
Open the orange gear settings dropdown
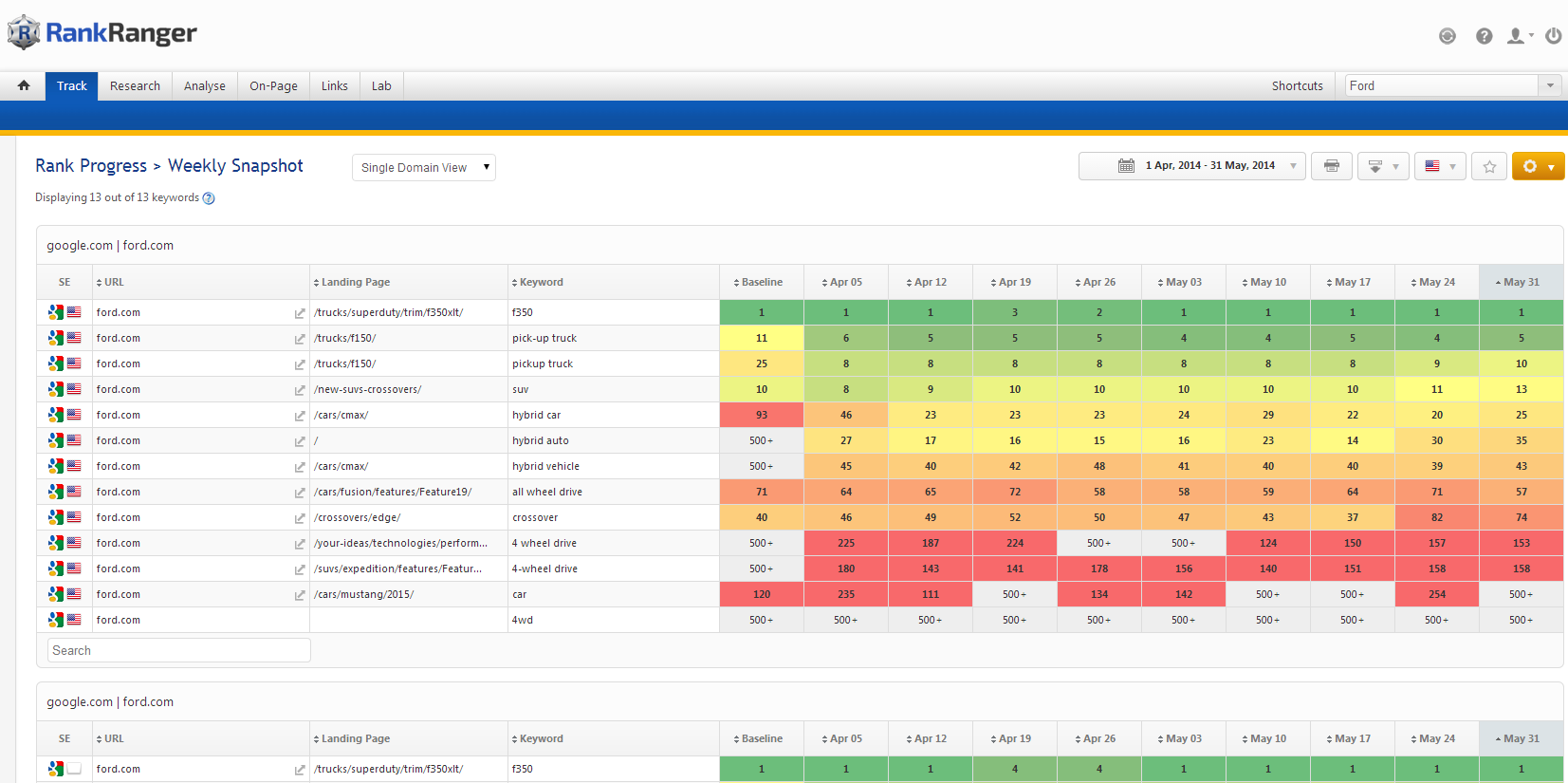1538,166
